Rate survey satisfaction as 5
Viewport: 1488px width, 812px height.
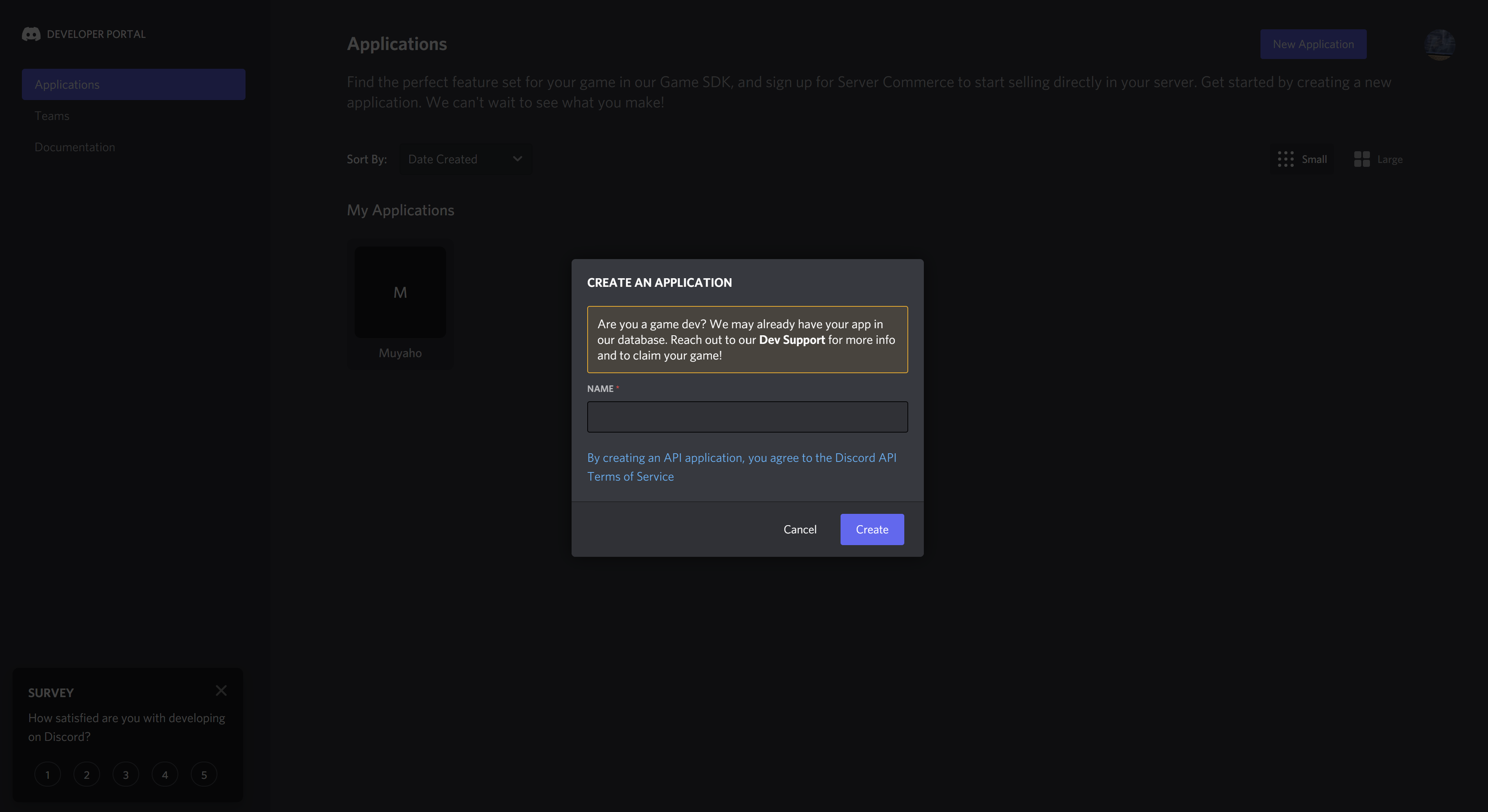click(x=204, y=774)
